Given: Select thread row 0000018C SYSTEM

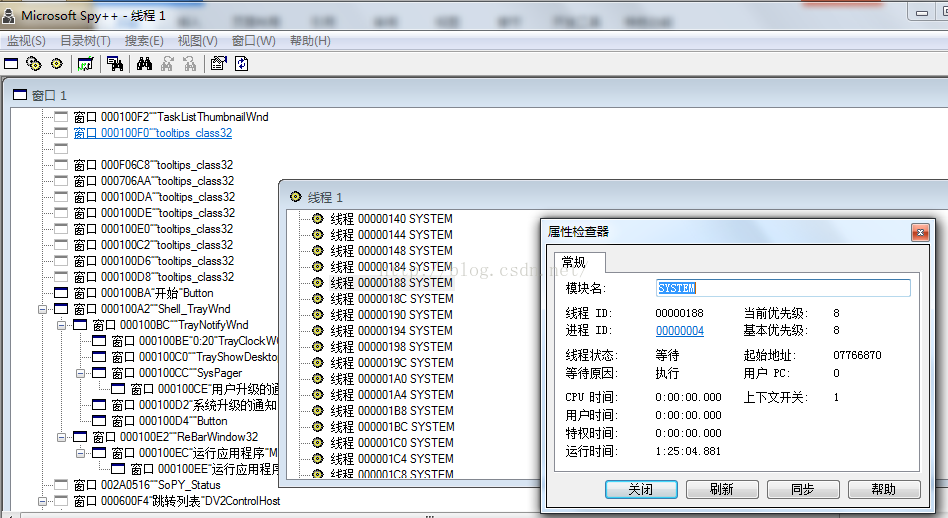Looking at the screenshot, I should point(391,299).
